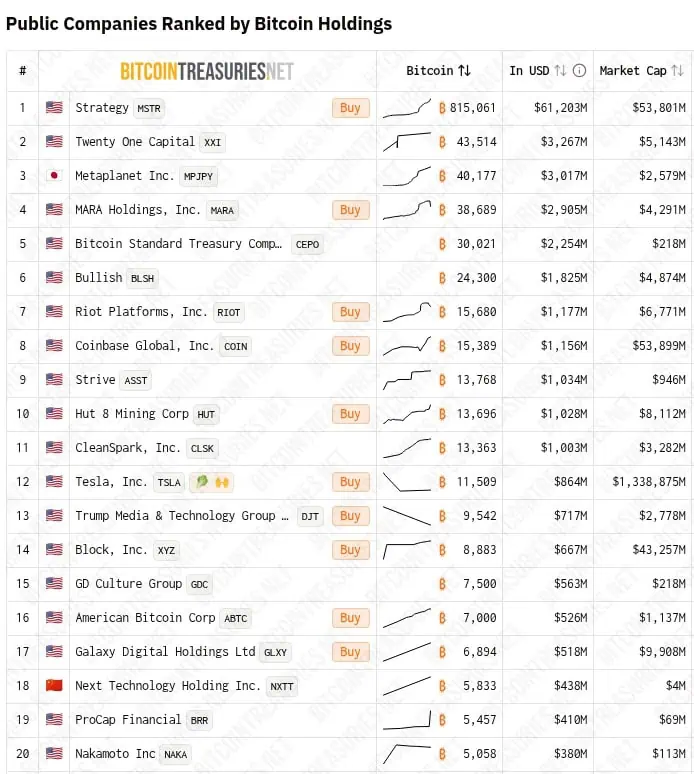Open Strategy's Bitcoin holdings sparkline chart
This screenshot has width=694, height=774.
click(407, 108)
